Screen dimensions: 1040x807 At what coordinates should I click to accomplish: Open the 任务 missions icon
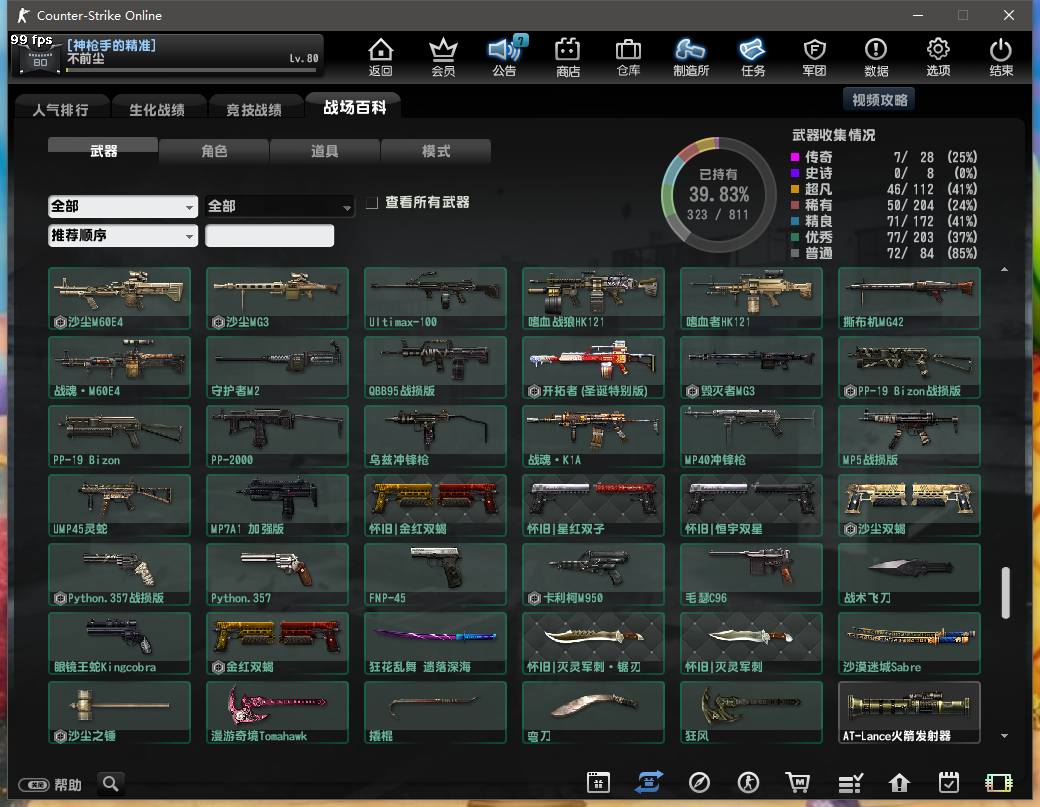753,57
